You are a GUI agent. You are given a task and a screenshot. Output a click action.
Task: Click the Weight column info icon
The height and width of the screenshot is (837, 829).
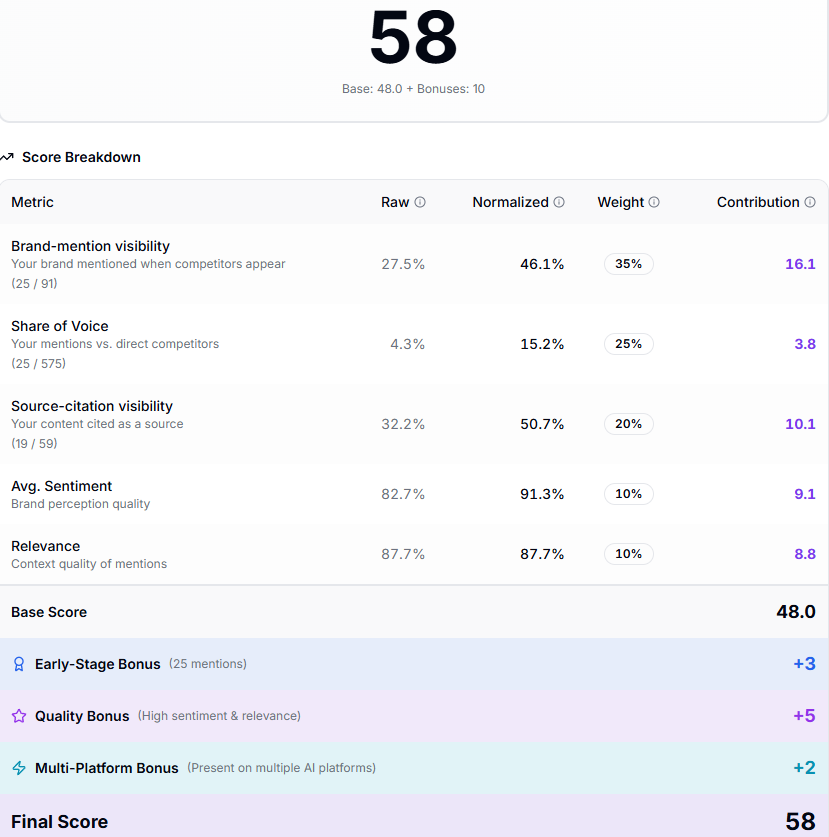654,202
